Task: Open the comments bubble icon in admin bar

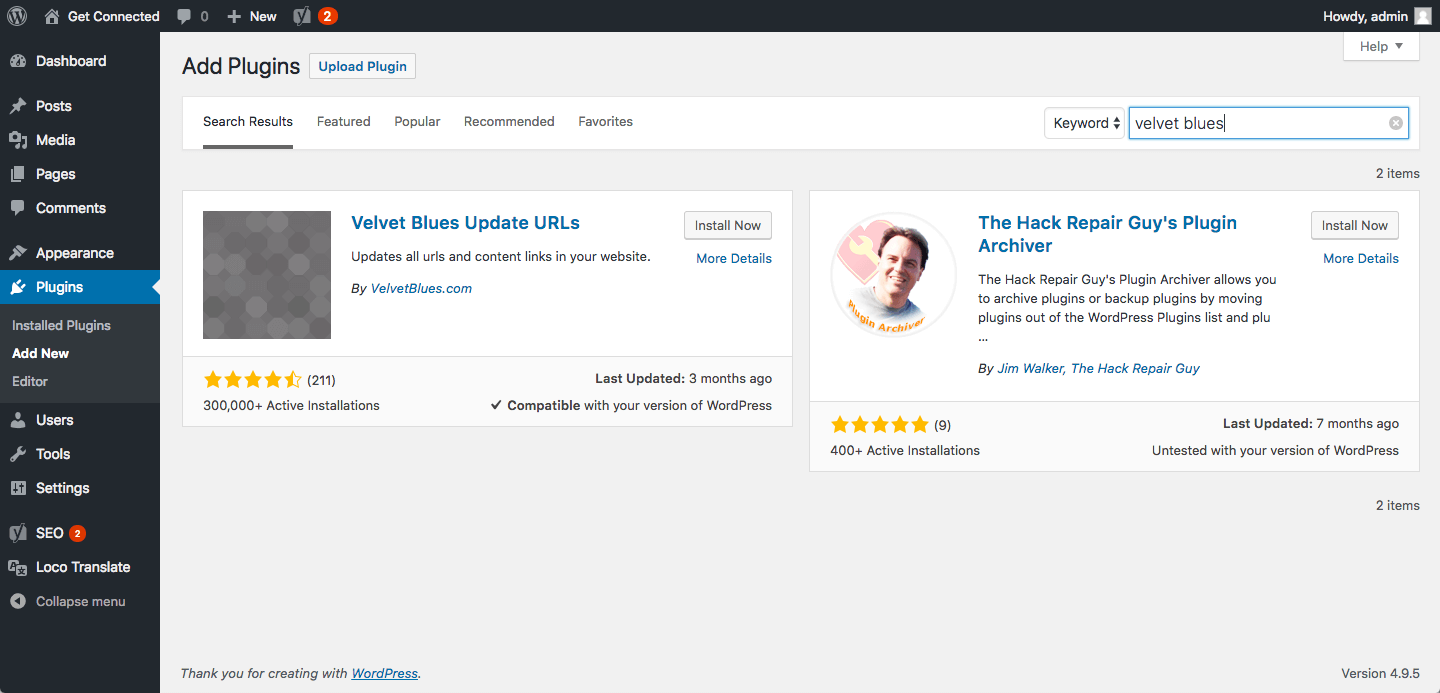Action: [x=184, y=16]
